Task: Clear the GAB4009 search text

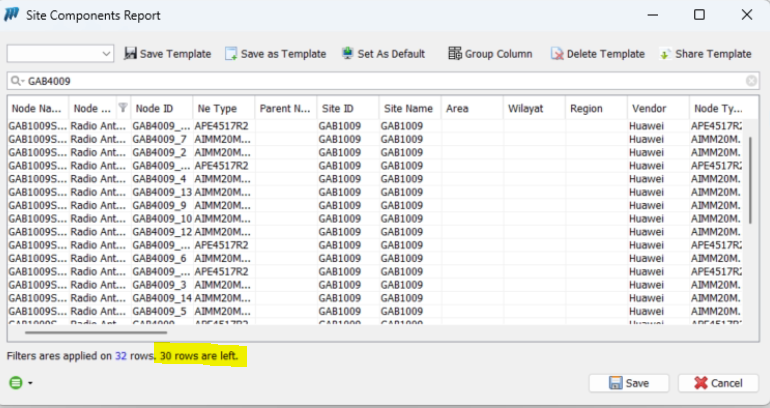Action: (751, 80)
